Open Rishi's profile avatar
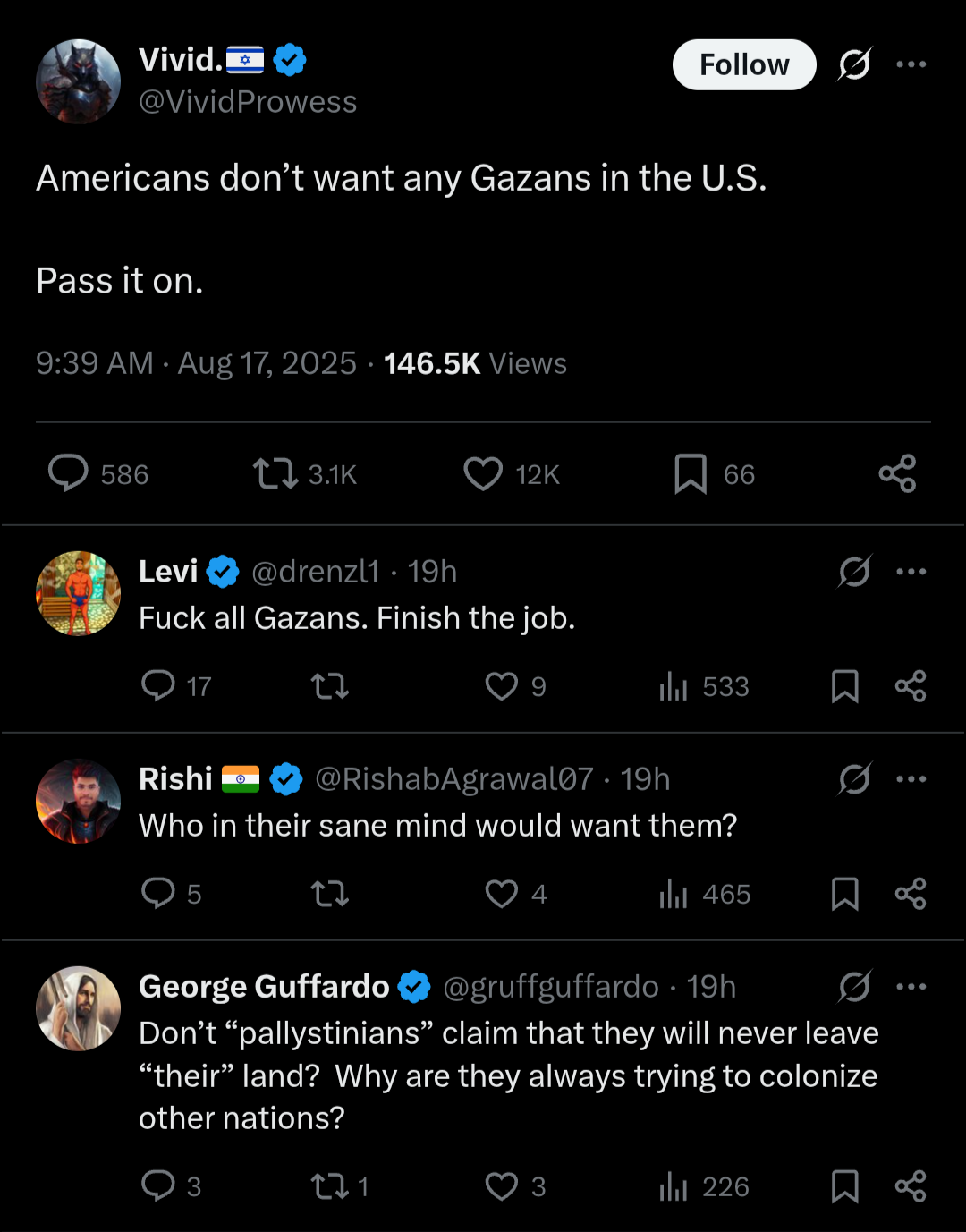This screenshot has height=1232, width=966. [x=78, y=802]
